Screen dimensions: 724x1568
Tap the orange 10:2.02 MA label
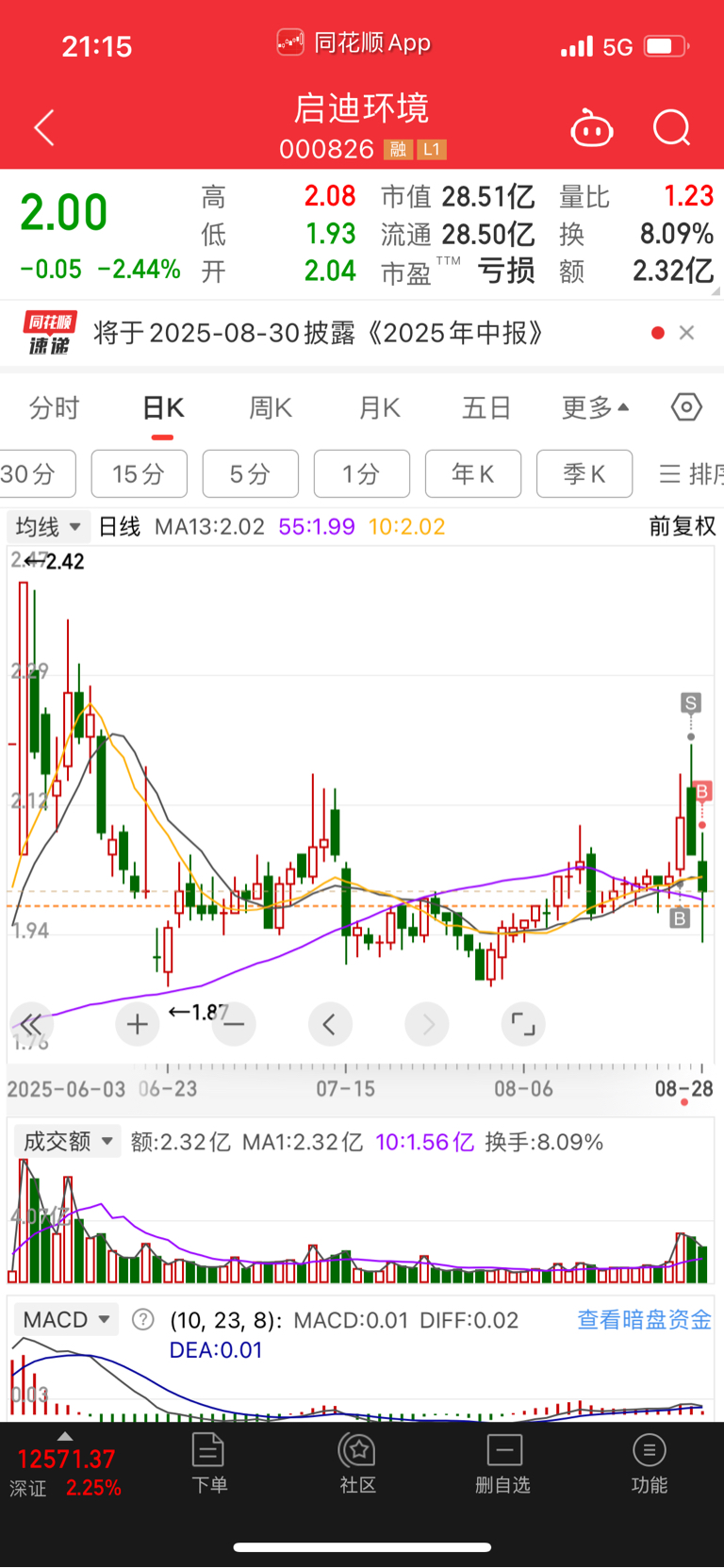[x=406, y=526]
